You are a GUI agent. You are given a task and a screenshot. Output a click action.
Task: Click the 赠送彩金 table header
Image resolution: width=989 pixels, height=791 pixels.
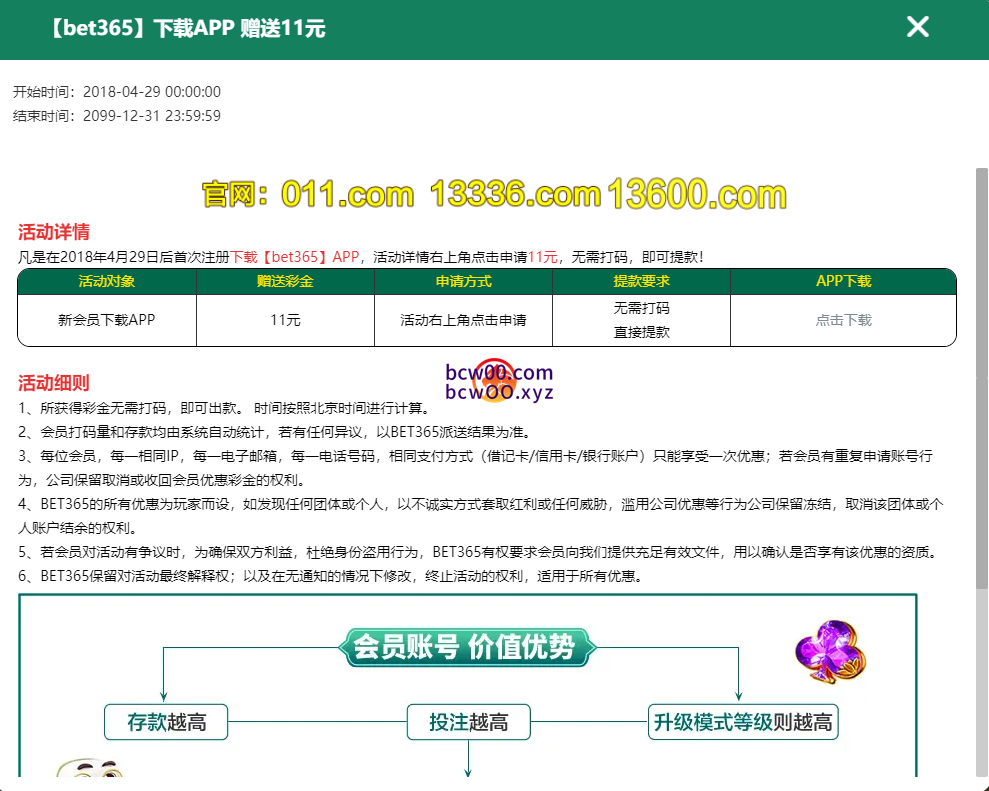(285, 281)
